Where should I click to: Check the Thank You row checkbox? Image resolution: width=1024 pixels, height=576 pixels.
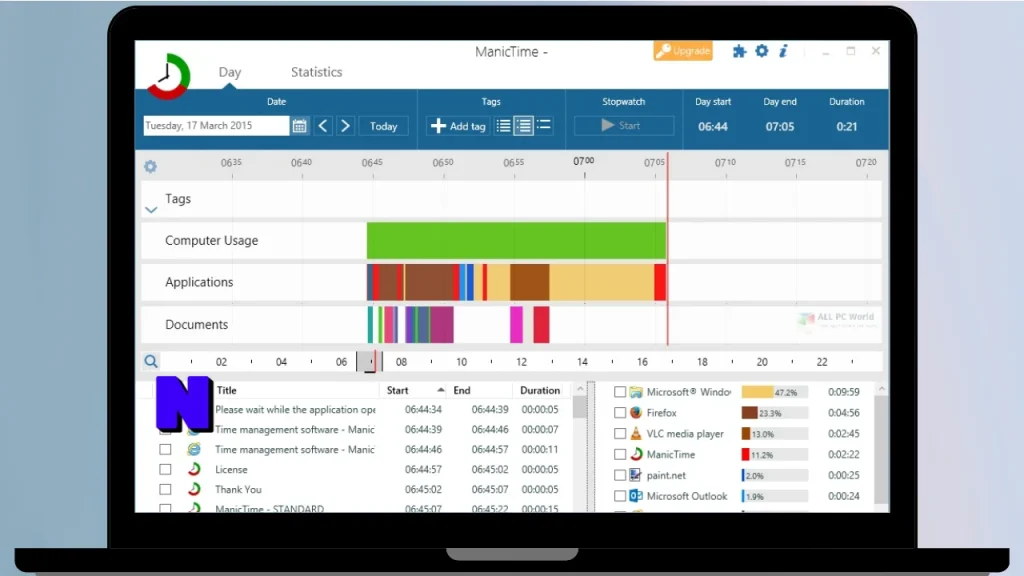point(165,489)
